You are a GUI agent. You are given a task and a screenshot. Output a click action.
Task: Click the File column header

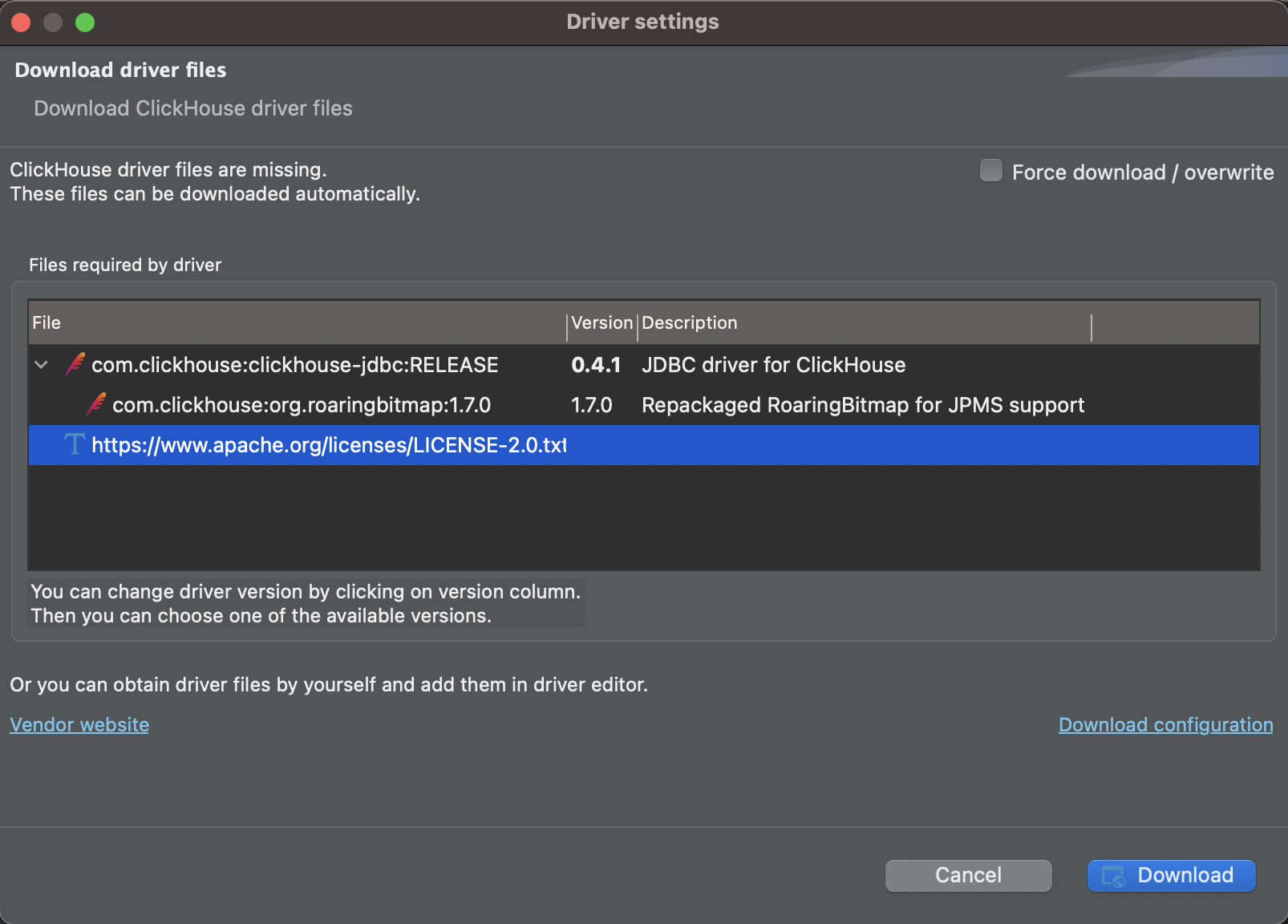46,322
